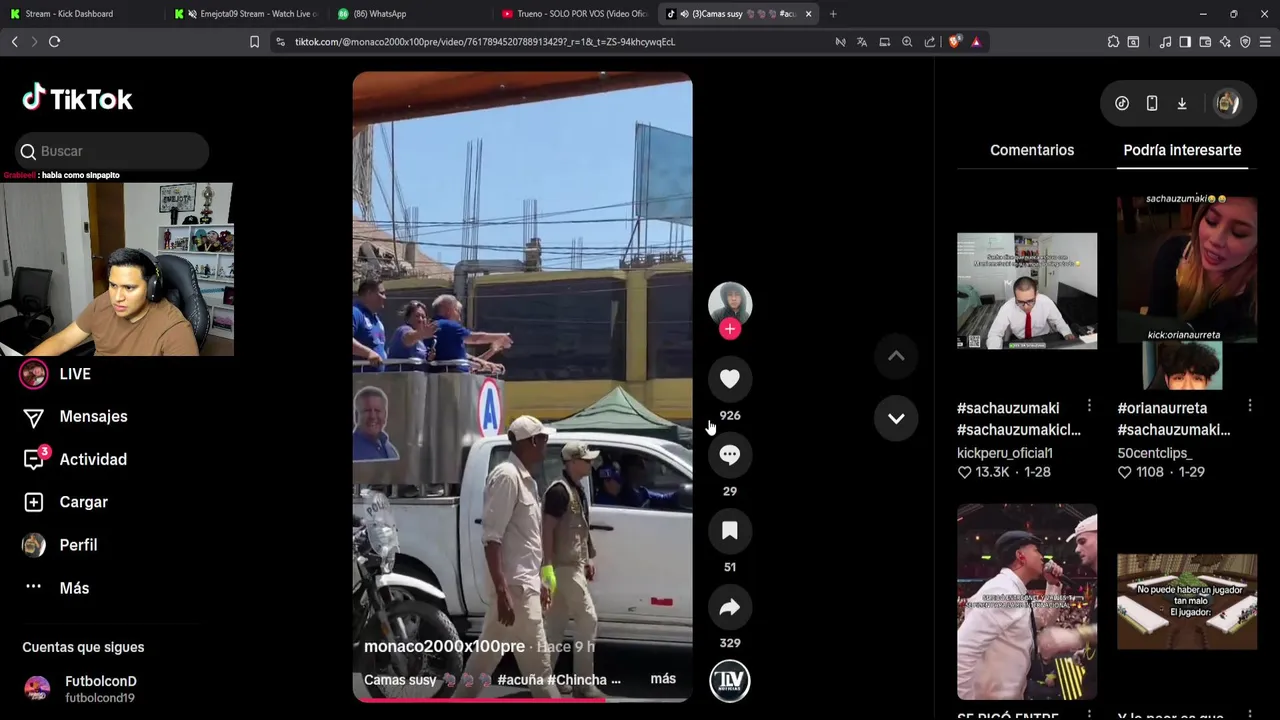The height and width of the screenshot is (720, 1280).
Task: Switch to Stream - Kick Dashboard tab
Action: tap(80, 14)
